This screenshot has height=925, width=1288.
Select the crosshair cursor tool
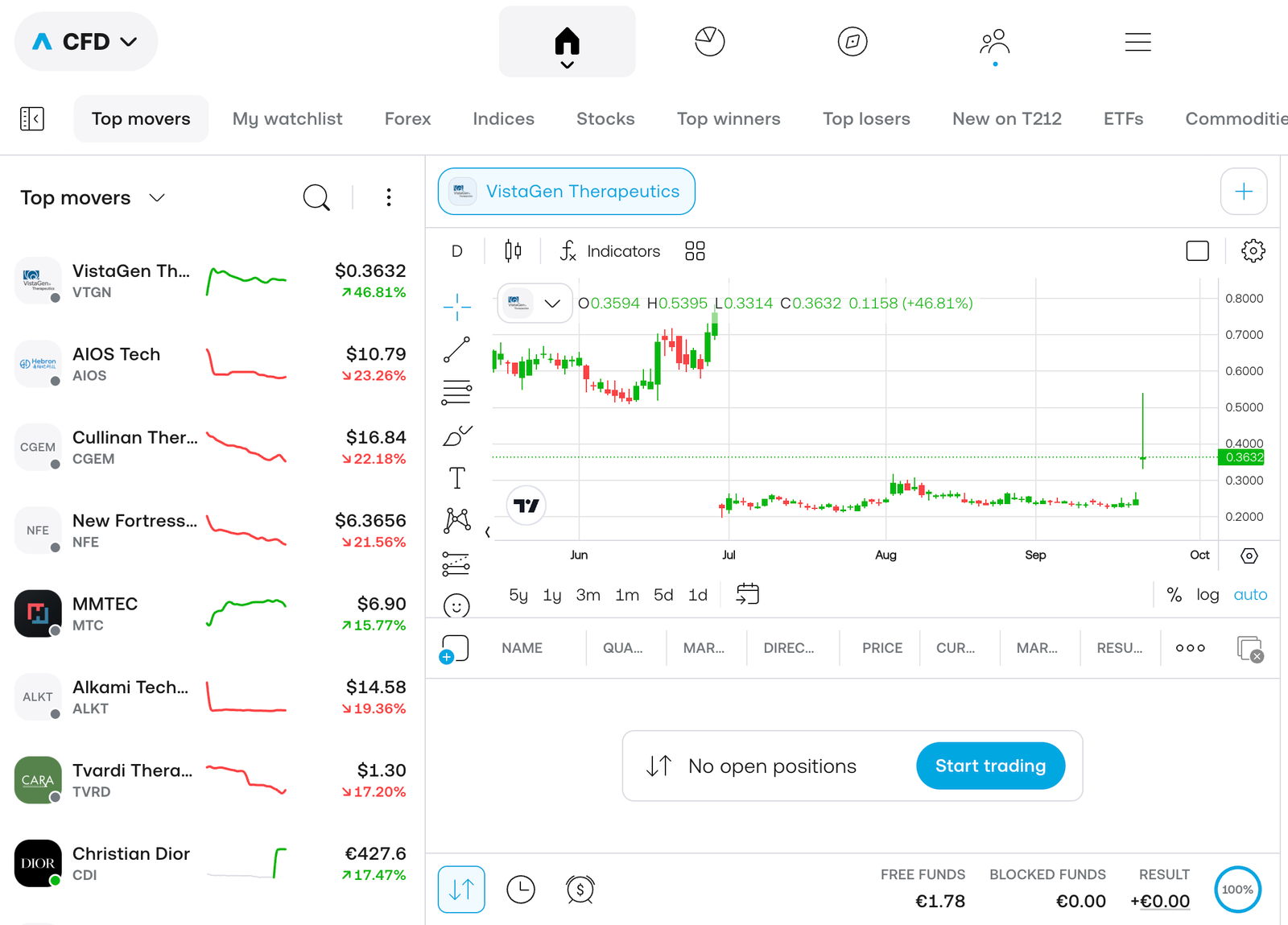click(x=456, y=307)
